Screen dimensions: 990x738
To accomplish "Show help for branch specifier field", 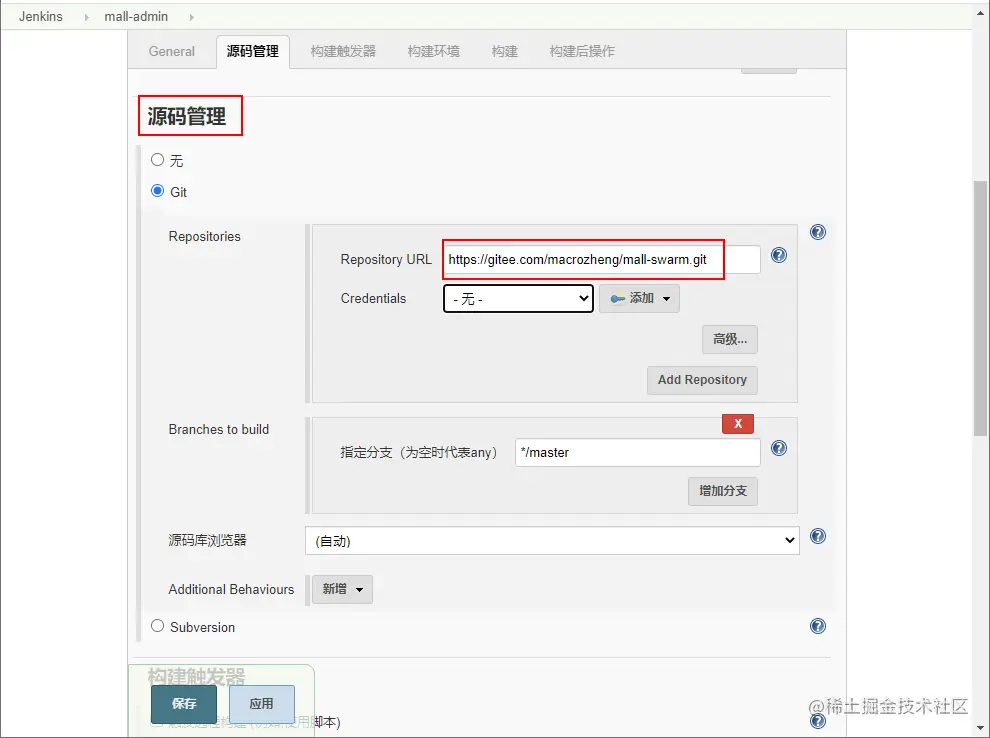I will pyautogui.click(x=779, y=448).
